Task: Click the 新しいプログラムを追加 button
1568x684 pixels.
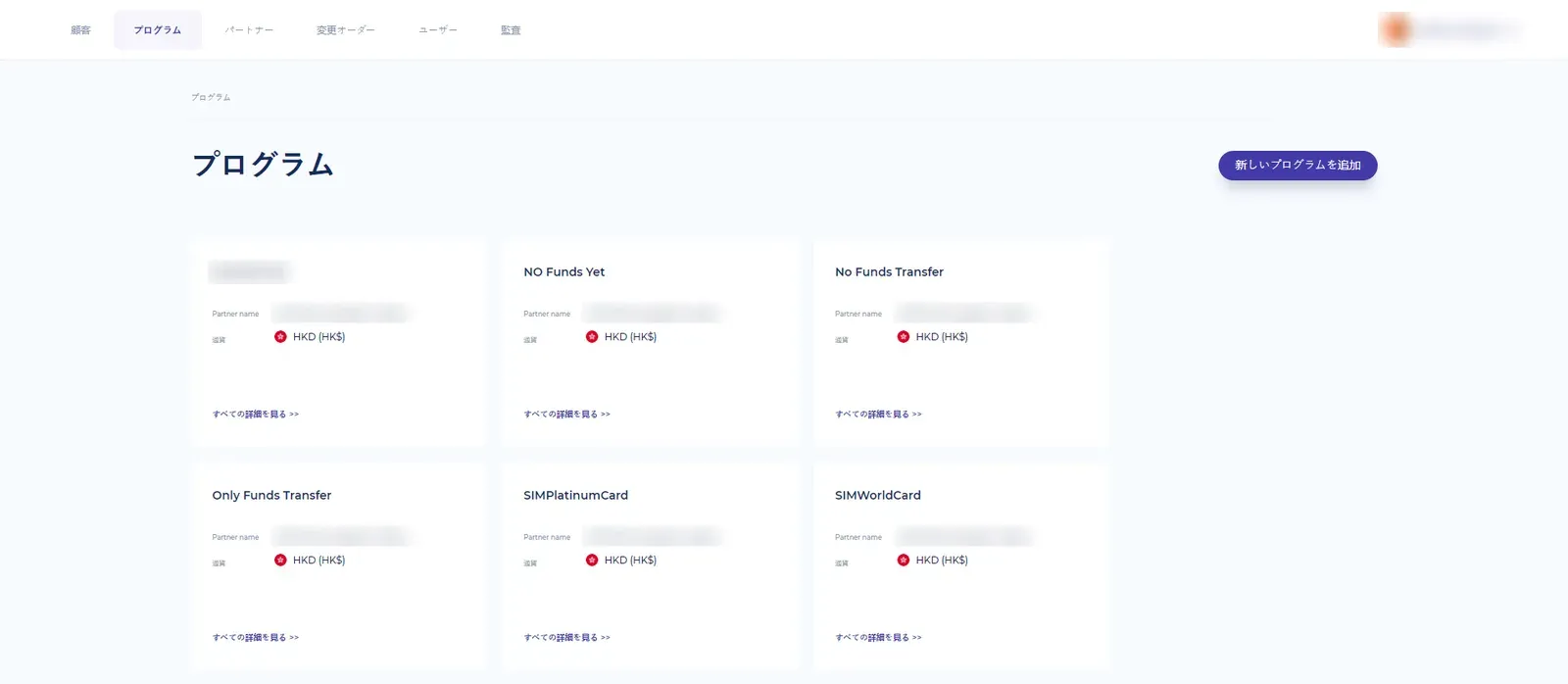Action: click(1298, 166)
